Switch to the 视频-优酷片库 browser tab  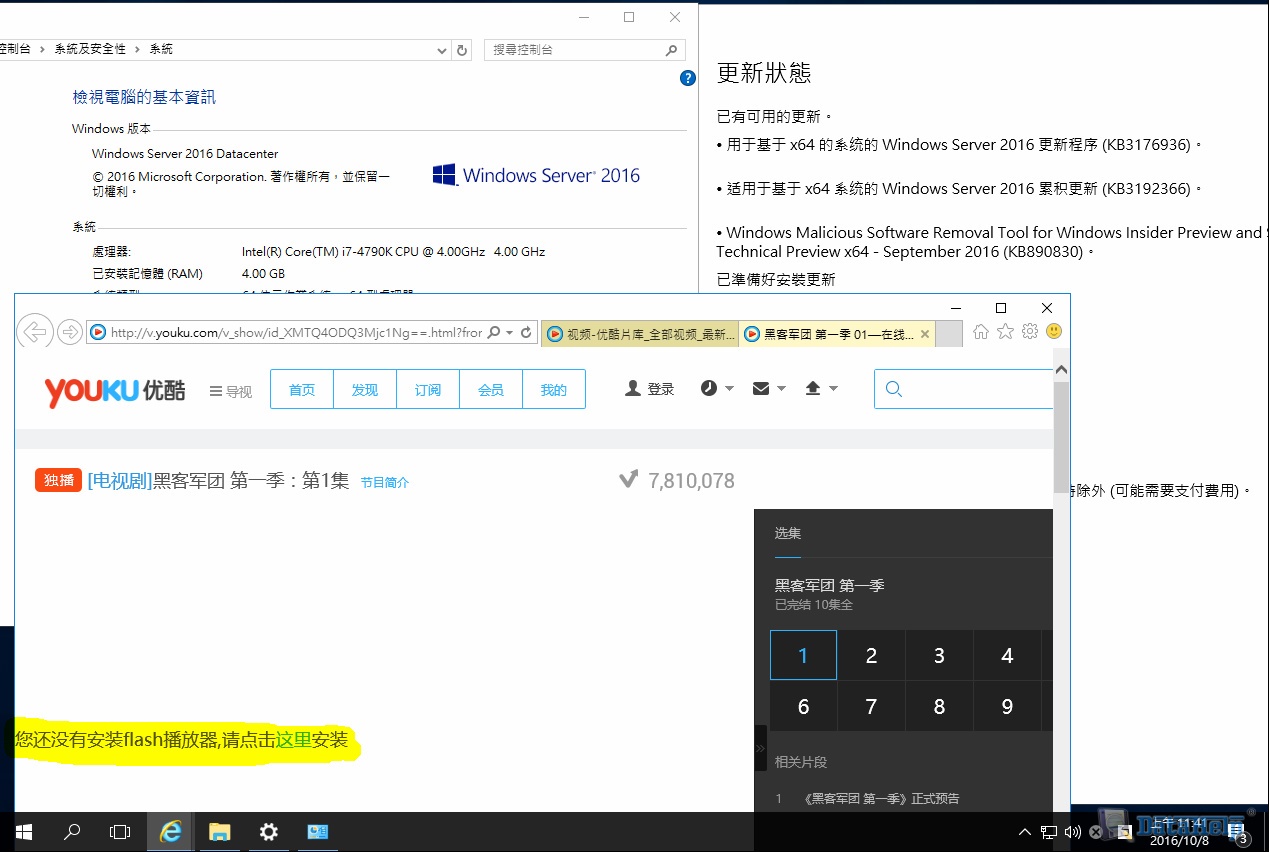pos(641,334)
